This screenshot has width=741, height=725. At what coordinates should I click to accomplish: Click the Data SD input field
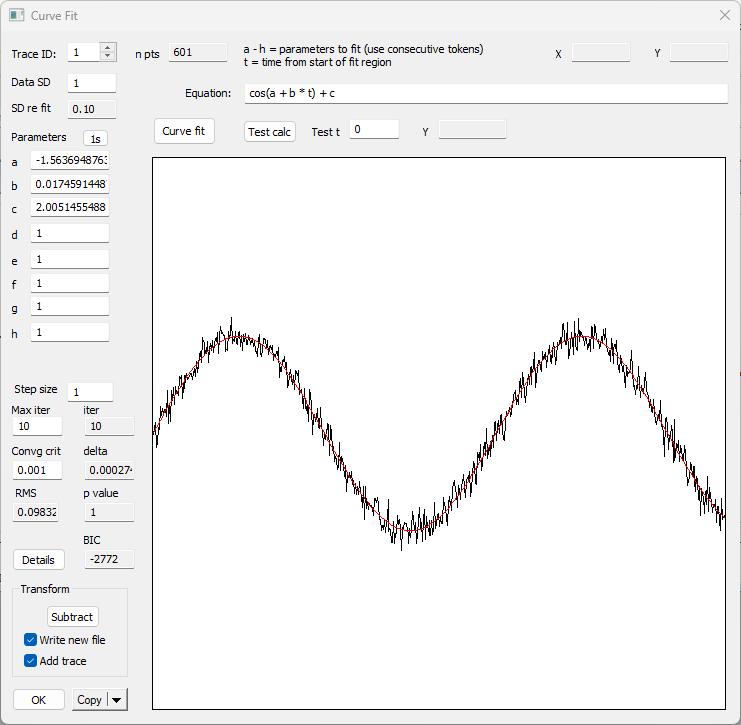(x=91, y=83)
